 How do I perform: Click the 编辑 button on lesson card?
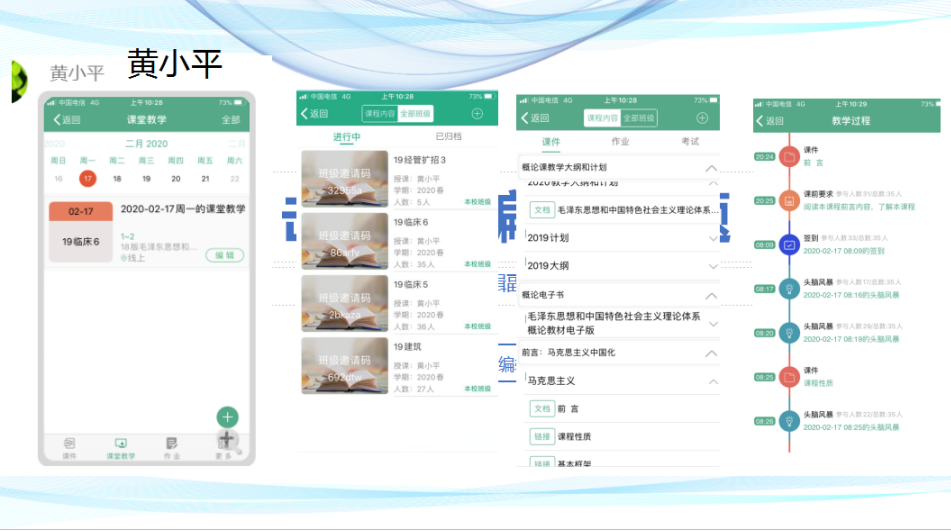(x=225, y=255)
